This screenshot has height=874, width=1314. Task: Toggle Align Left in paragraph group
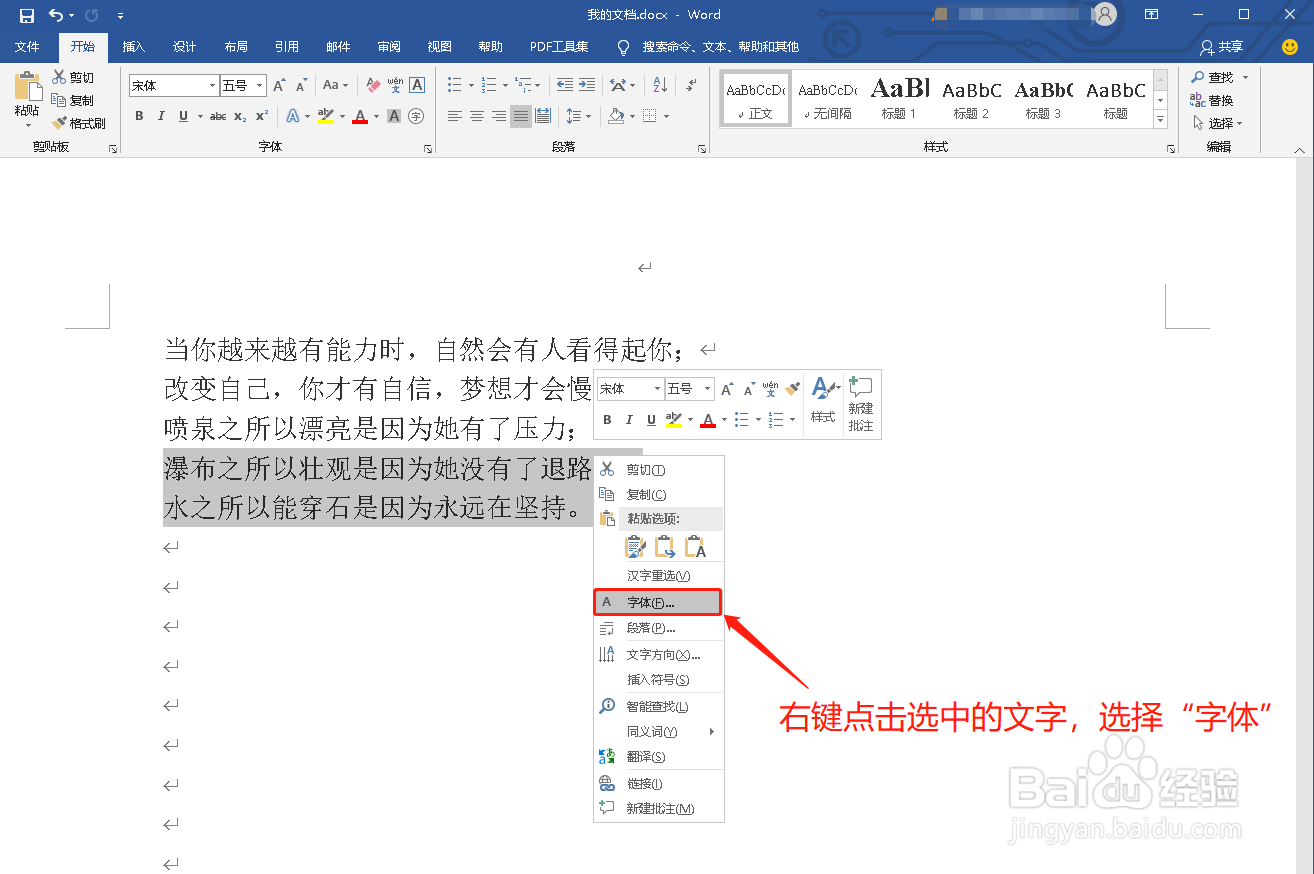point(455,116)
